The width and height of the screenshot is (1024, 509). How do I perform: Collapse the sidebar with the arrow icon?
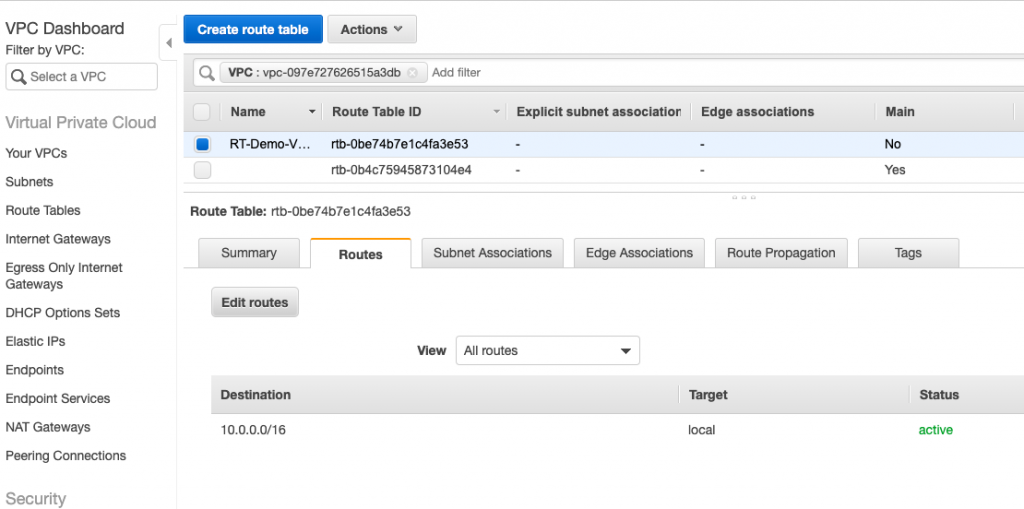[168, 42]
